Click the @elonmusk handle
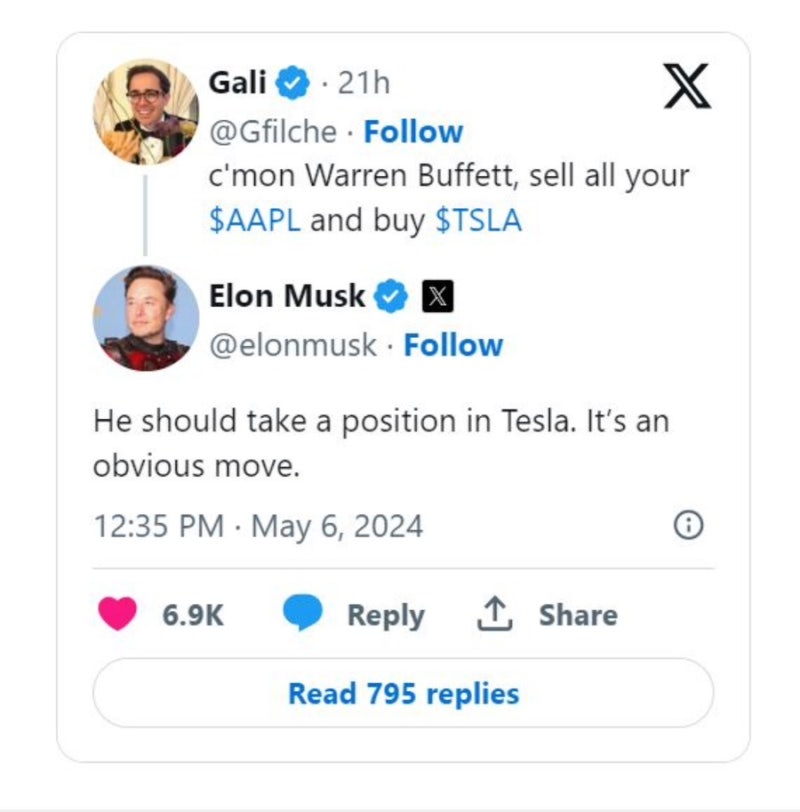This screenshot has width=800, height=812. [293, 345]
